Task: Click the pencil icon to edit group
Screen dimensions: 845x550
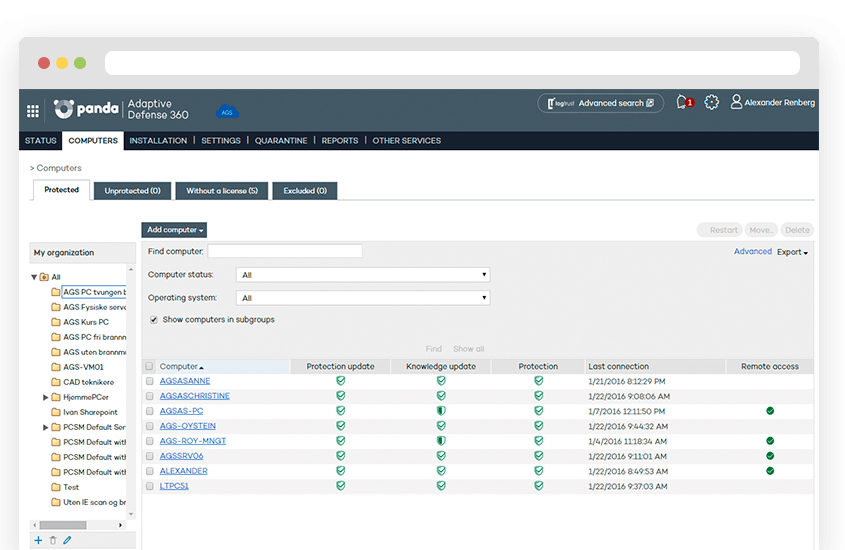Action: click(67, 540)
